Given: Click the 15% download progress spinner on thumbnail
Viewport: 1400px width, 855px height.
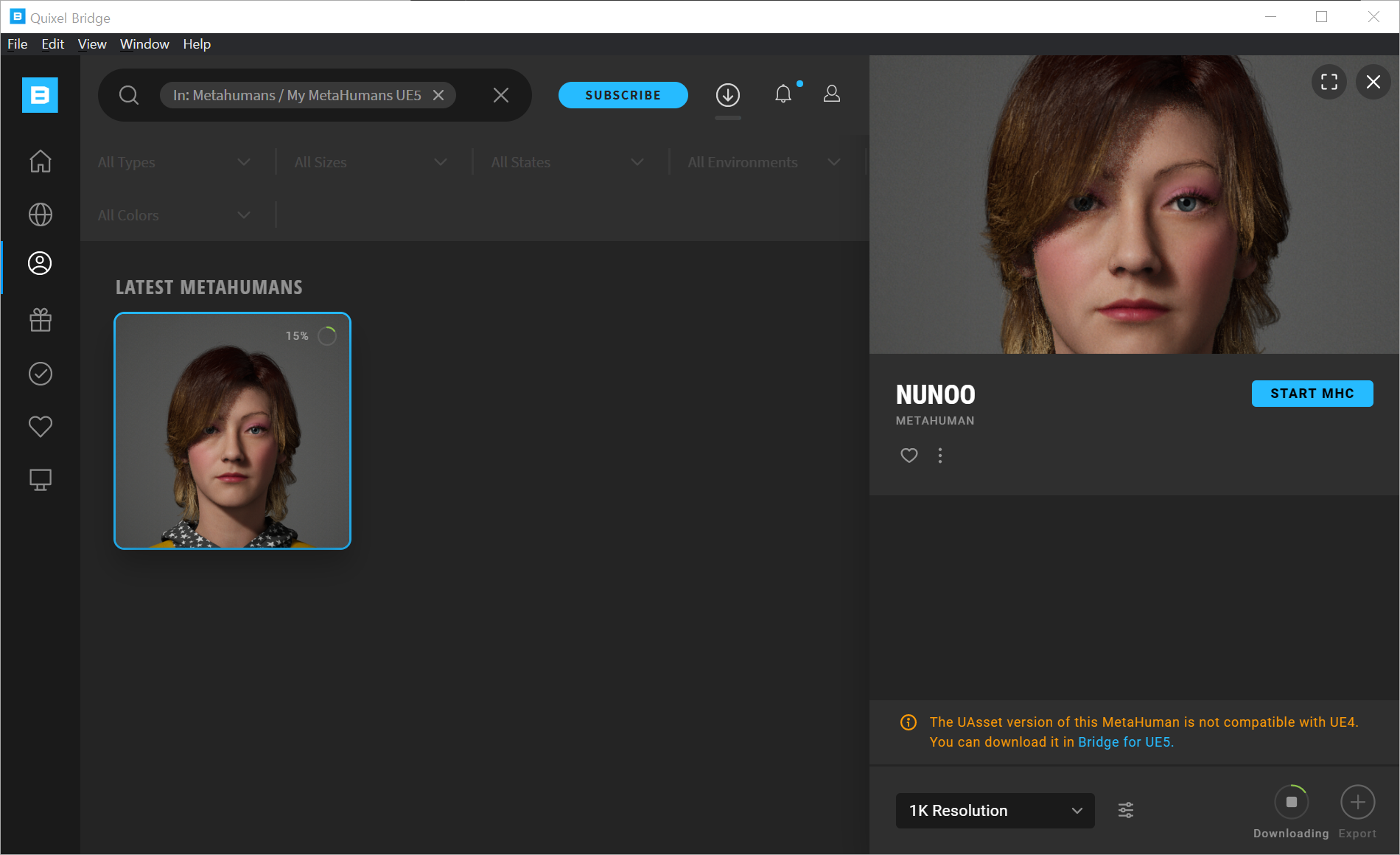Looking at the screenshot, I should click(327, 336).
